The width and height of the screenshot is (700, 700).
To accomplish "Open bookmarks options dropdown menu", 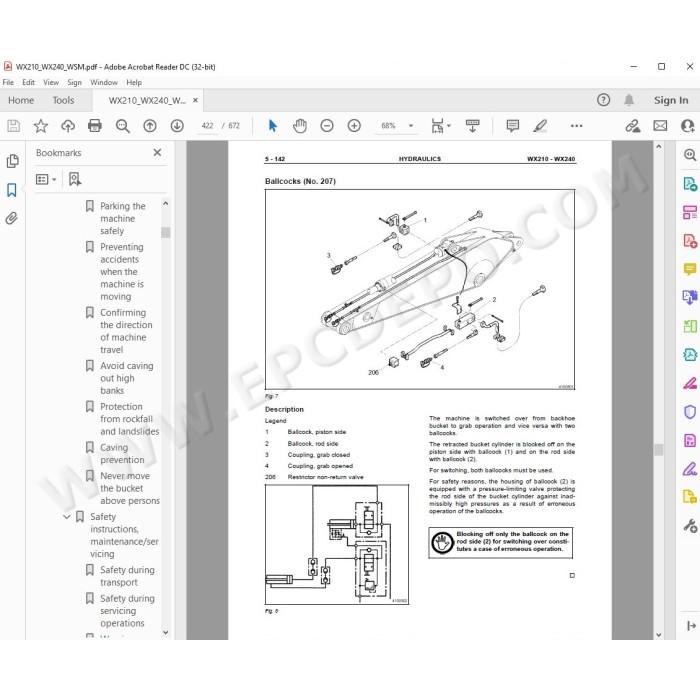I will (x=46, y=179).
